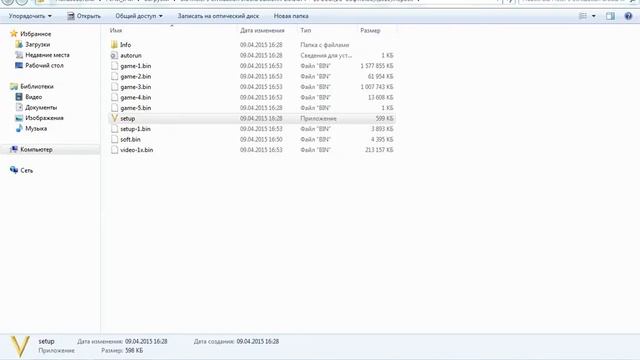Create a Новая папка
Viewport: 640px width, 360px height.
[291, 16]
